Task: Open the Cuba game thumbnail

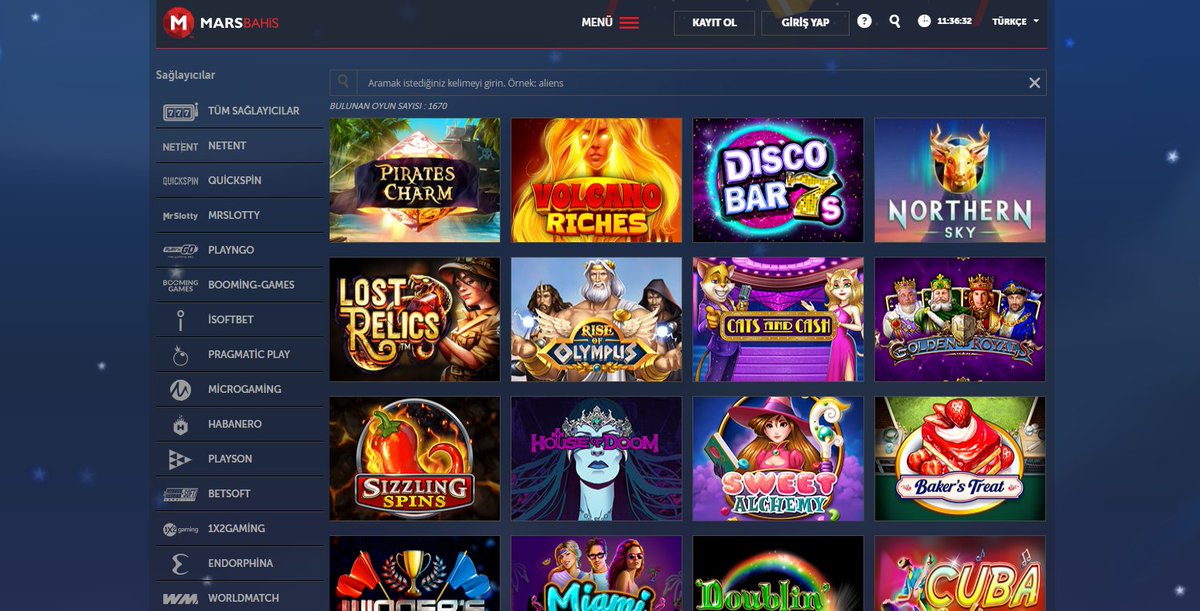Action: pos(960,573)
